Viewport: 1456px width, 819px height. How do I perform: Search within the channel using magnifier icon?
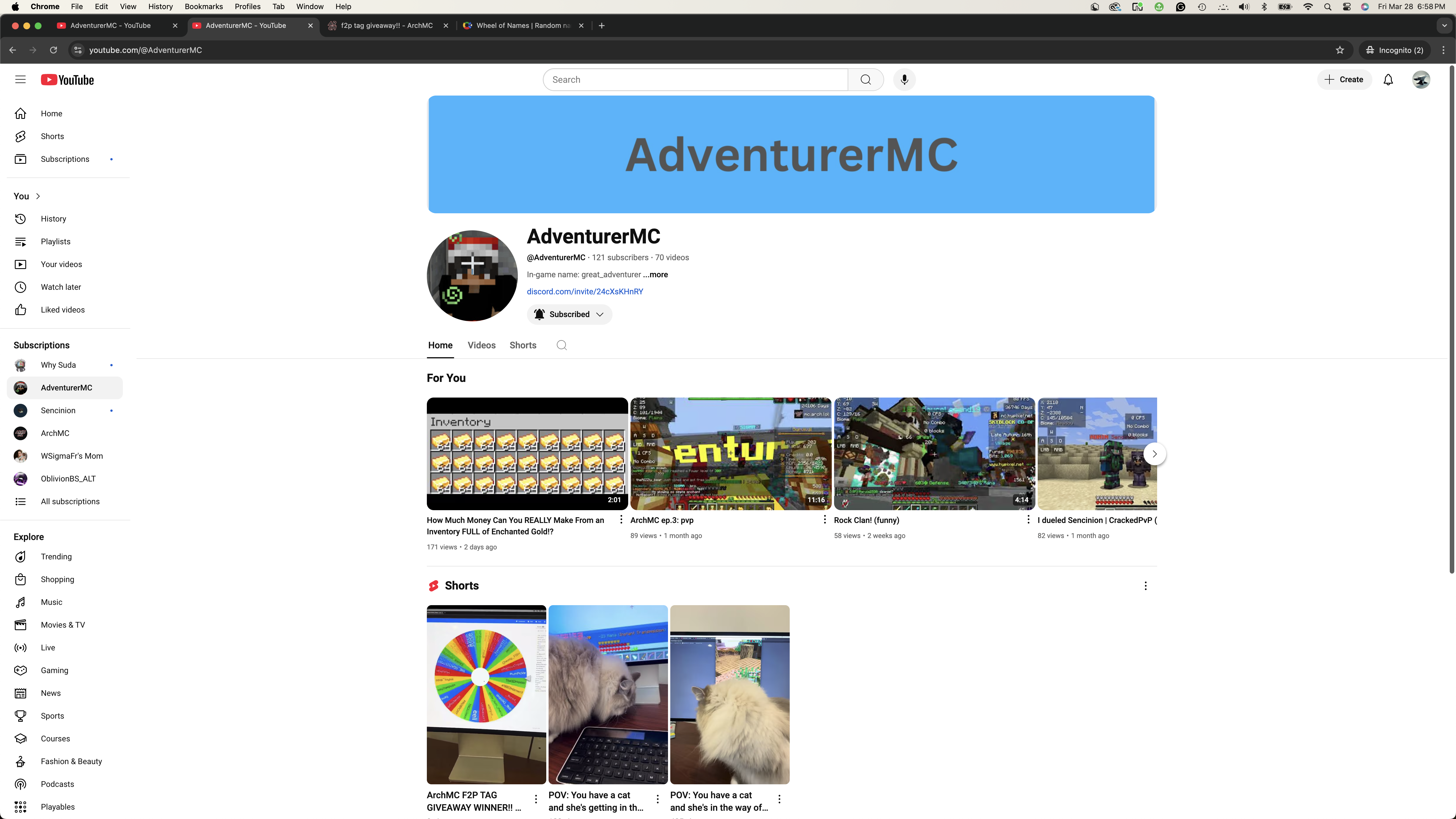(561, 345)
